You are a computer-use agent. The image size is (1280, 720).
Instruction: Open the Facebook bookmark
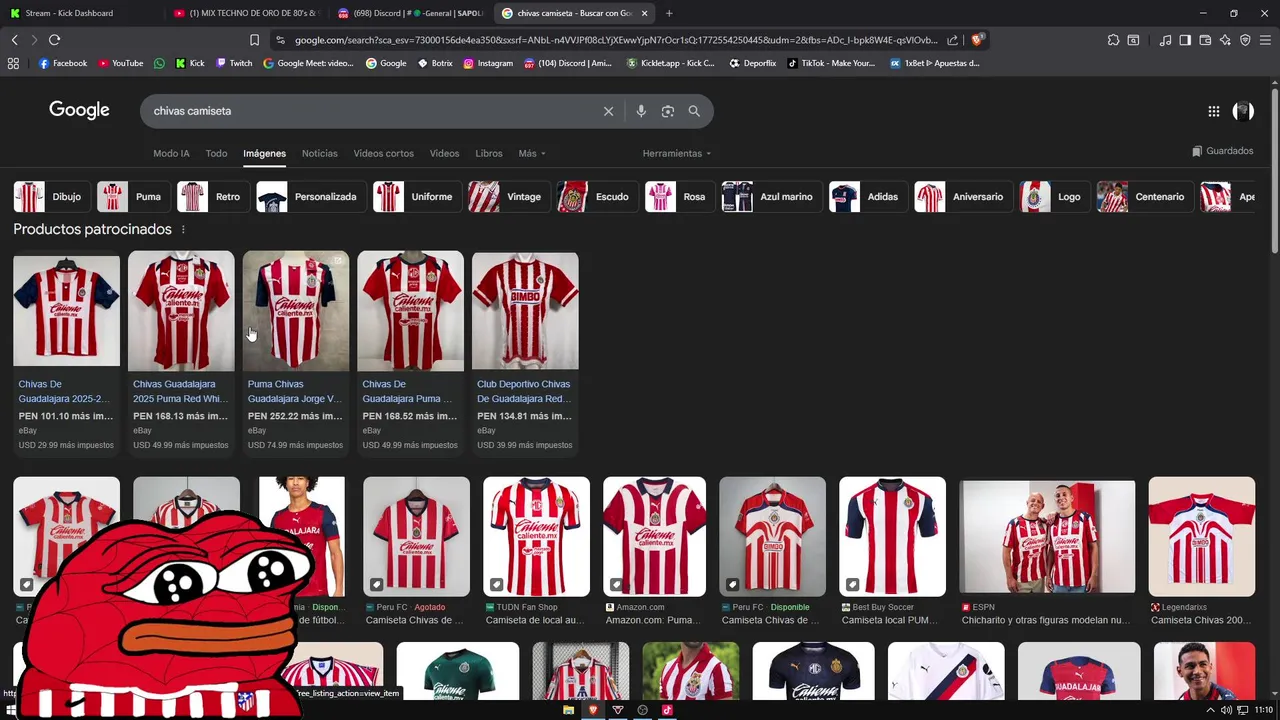point(63,63)
